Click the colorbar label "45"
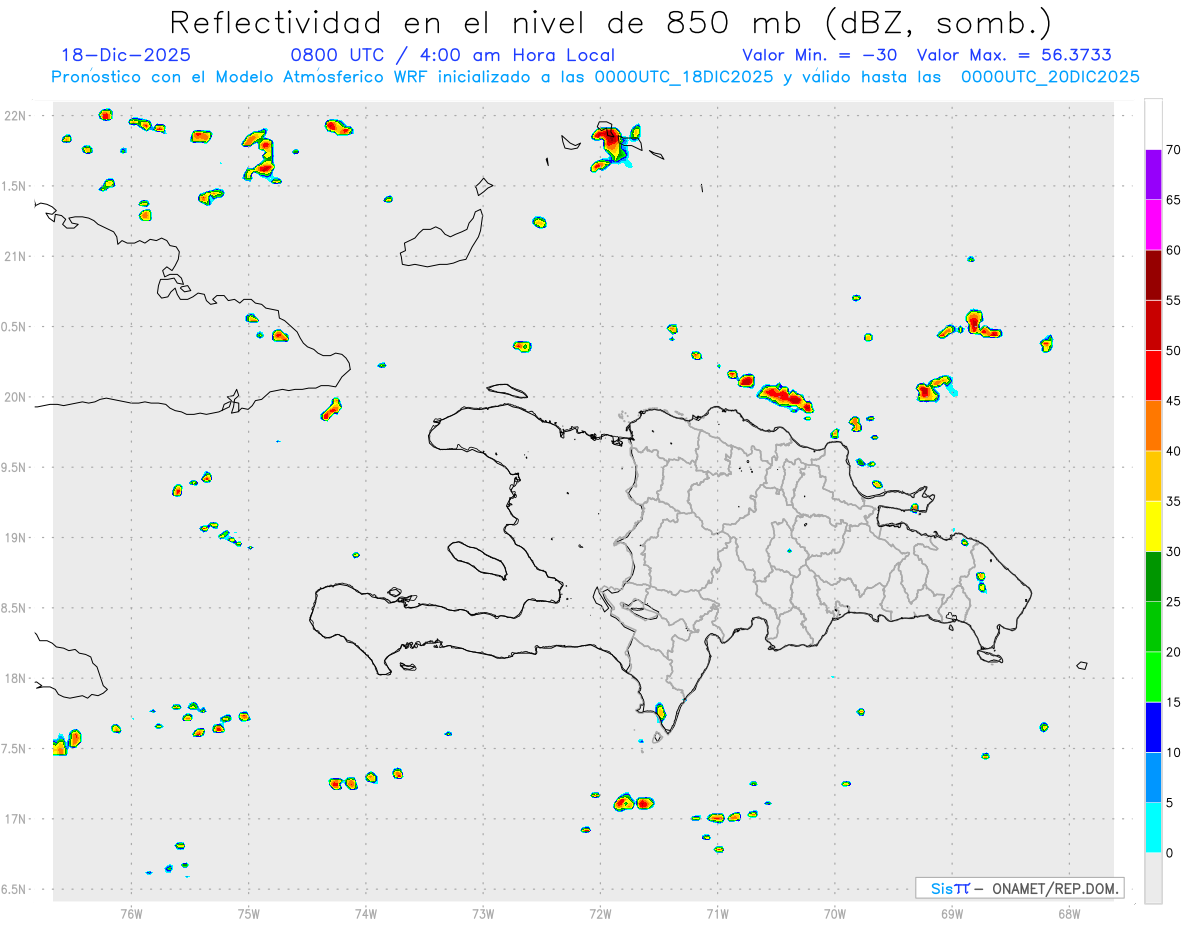The image size is (1200, 927). coord(1173,401)
